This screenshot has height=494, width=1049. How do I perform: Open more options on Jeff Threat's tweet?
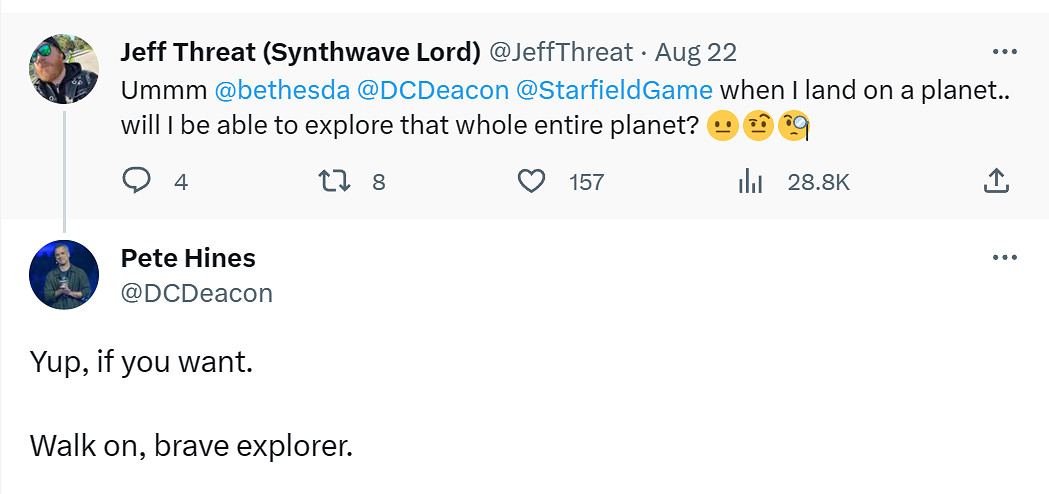click(x=1003, y=52)
